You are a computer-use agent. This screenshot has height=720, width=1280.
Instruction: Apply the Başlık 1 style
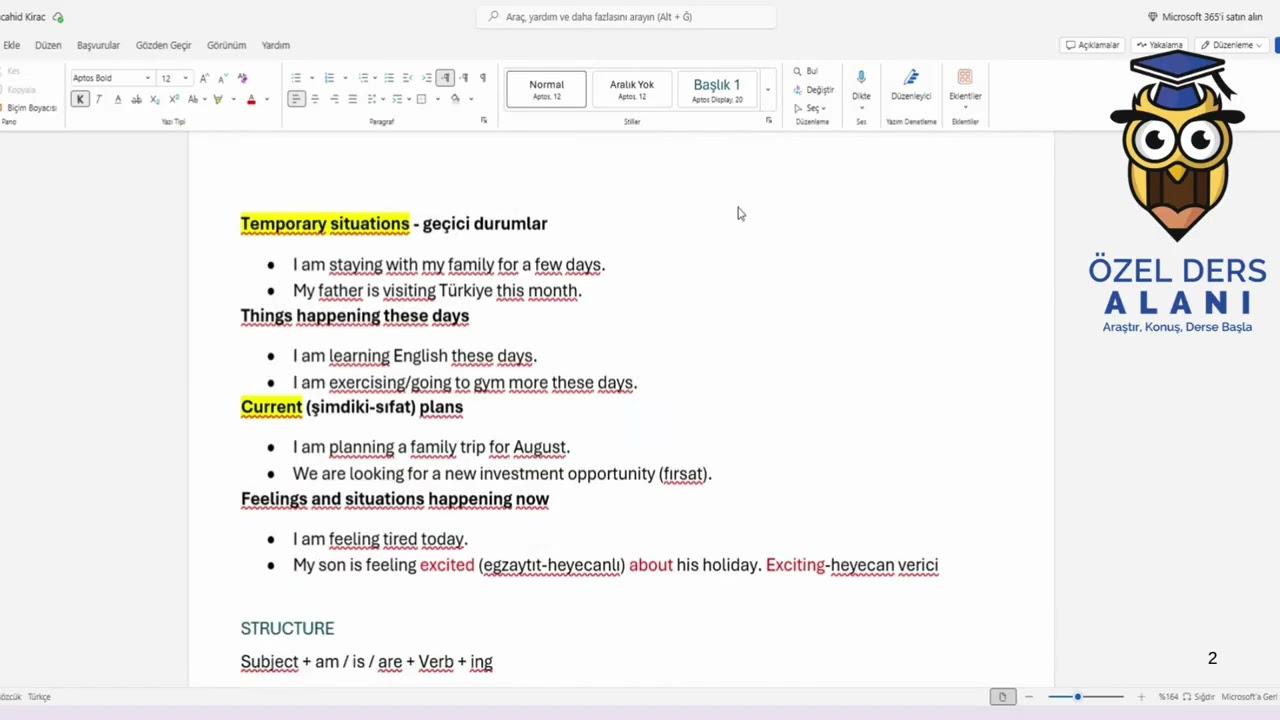coord(717,89)
